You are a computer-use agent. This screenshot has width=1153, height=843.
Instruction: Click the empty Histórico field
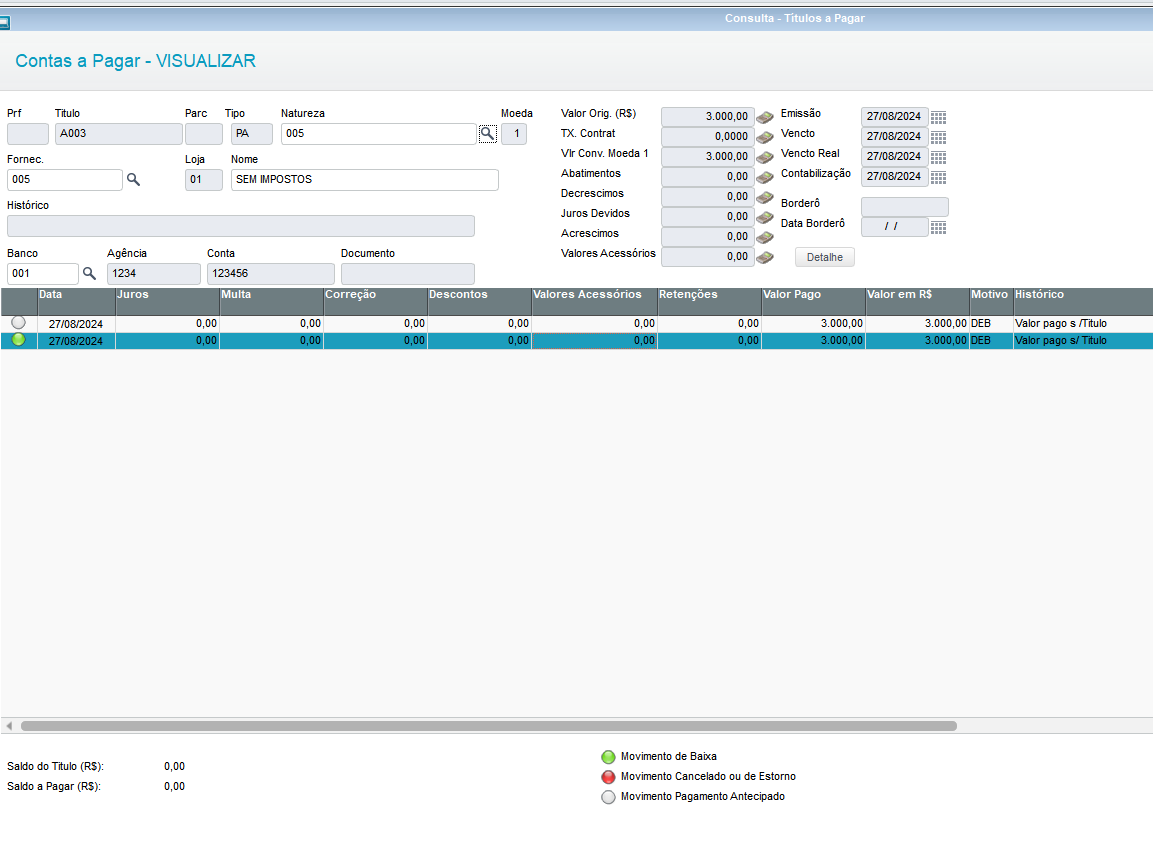pos(240,226)
